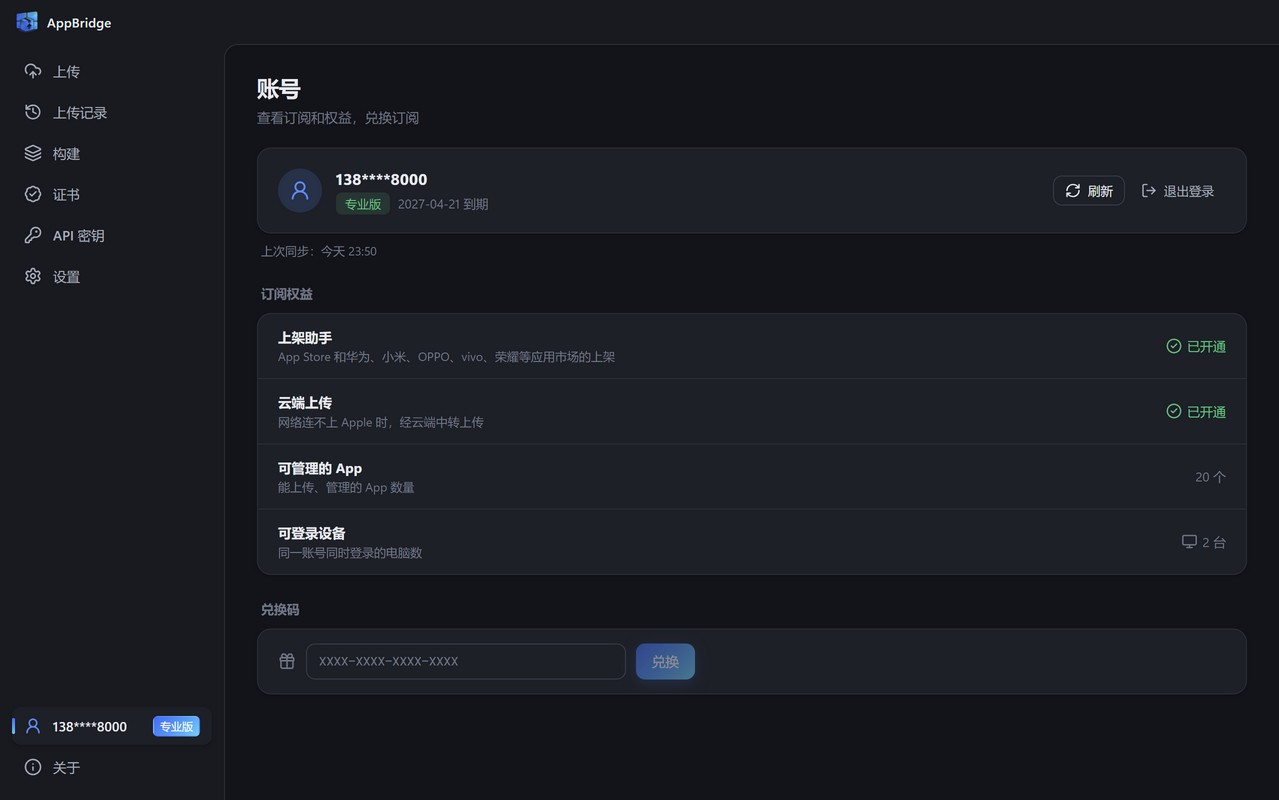The height and width of the screenshot is (800, 1279).
Task: Click the 上架助手 row title
Action: [305, 338]
